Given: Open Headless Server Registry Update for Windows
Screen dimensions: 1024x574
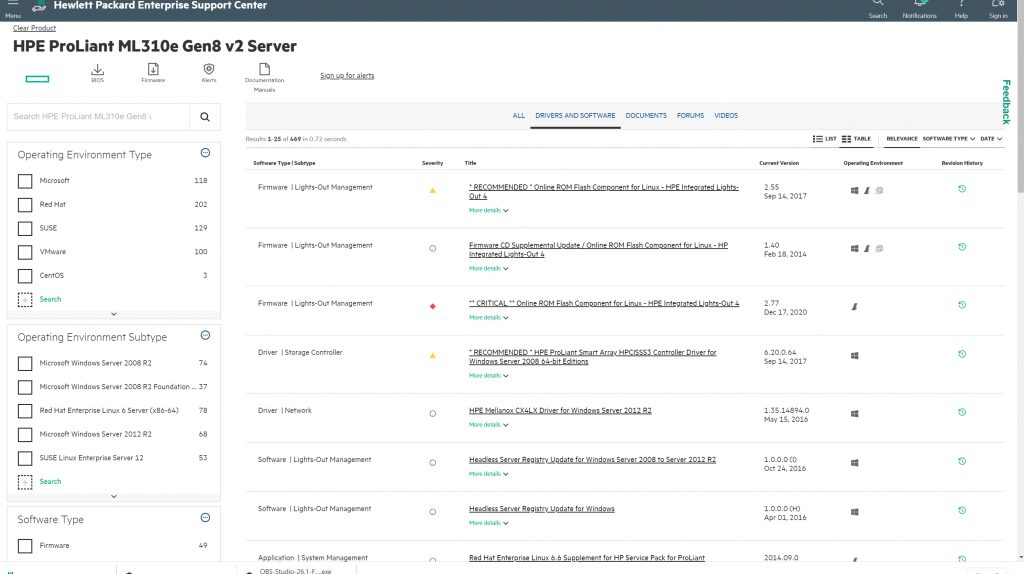Looking at the screenshot, I should (541, 509).
